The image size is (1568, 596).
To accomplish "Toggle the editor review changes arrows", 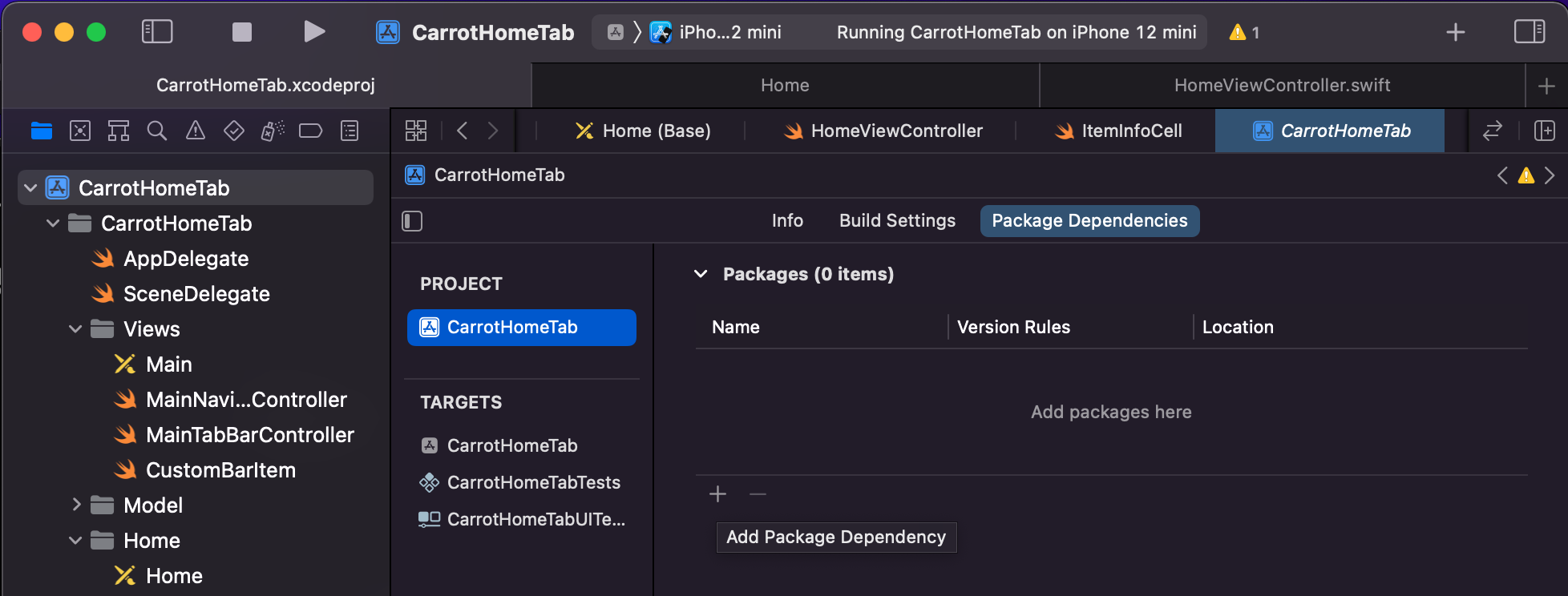I will 1493,131.
